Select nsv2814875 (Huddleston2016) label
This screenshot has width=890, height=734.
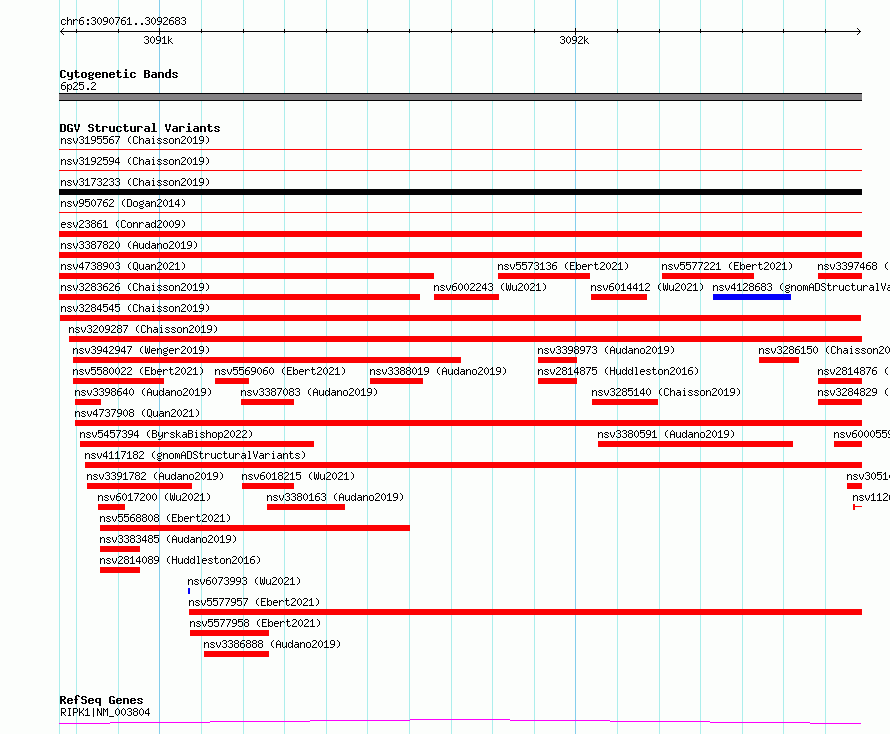pyautogui.click(x=618, y=371)
